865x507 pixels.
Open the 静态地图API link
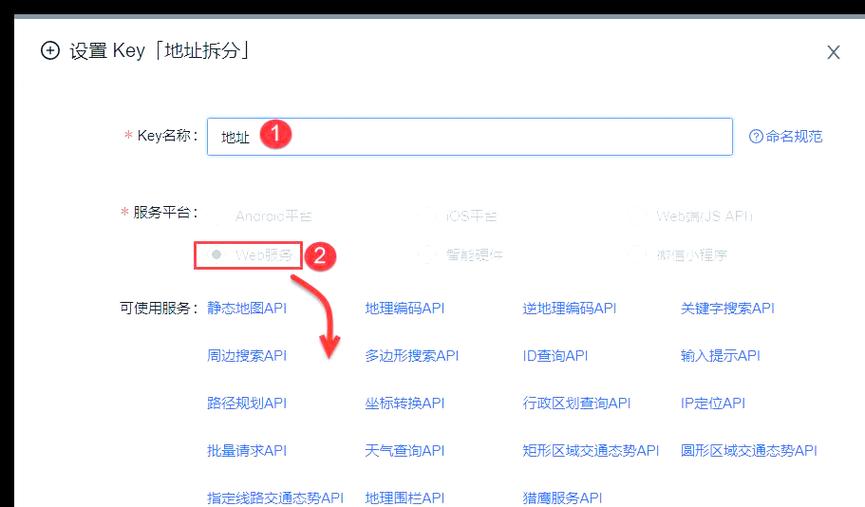247,308
